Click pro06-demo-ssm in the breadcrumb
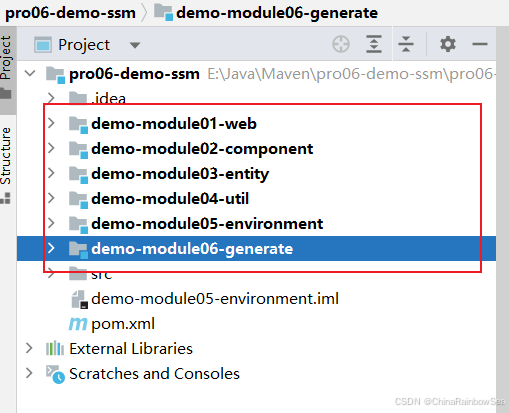509x413 pixels. [70, 13]
